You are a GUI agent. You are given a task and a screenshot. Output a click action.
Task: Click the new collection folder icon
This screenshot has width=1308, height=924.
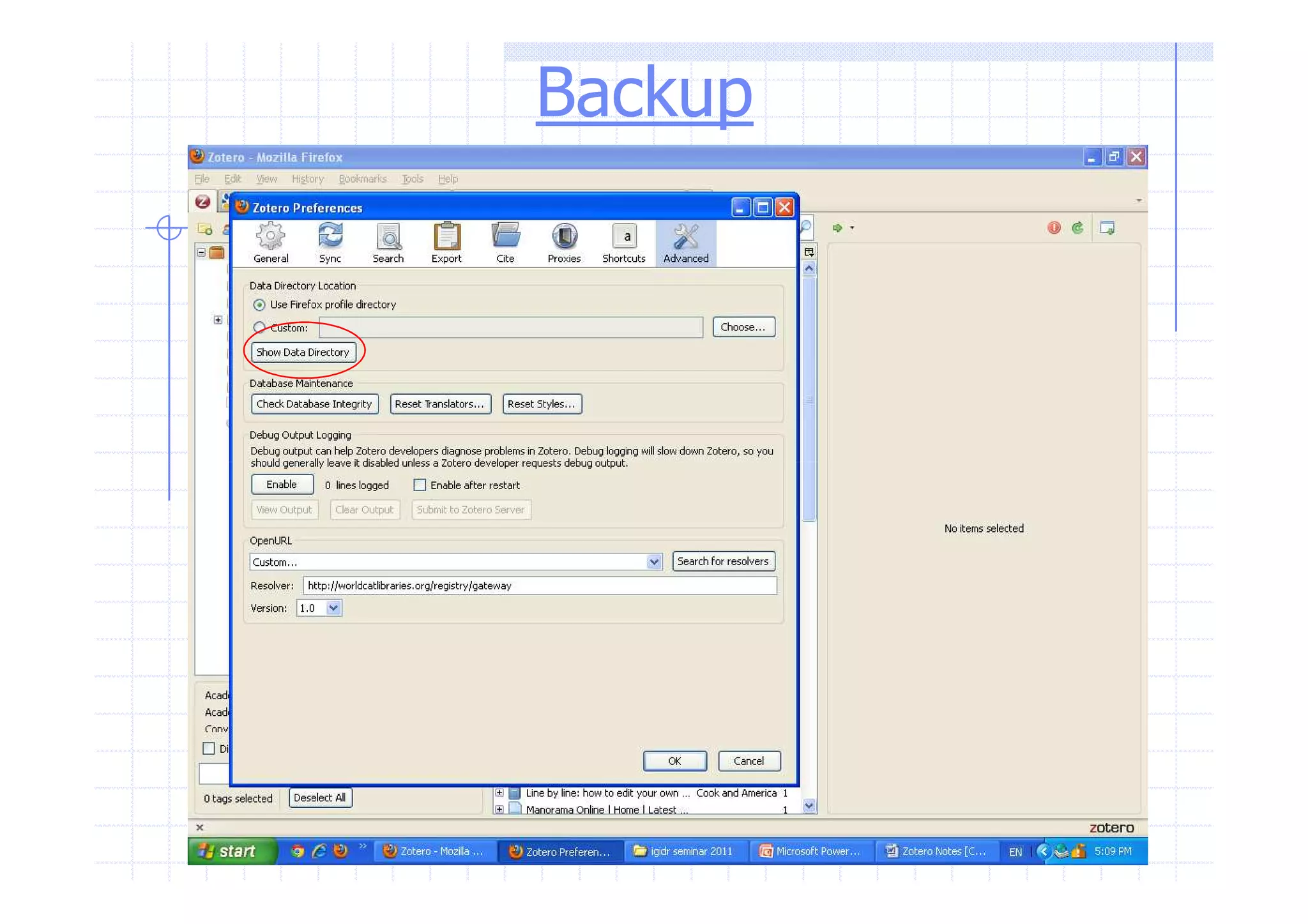tap(205, 229)
